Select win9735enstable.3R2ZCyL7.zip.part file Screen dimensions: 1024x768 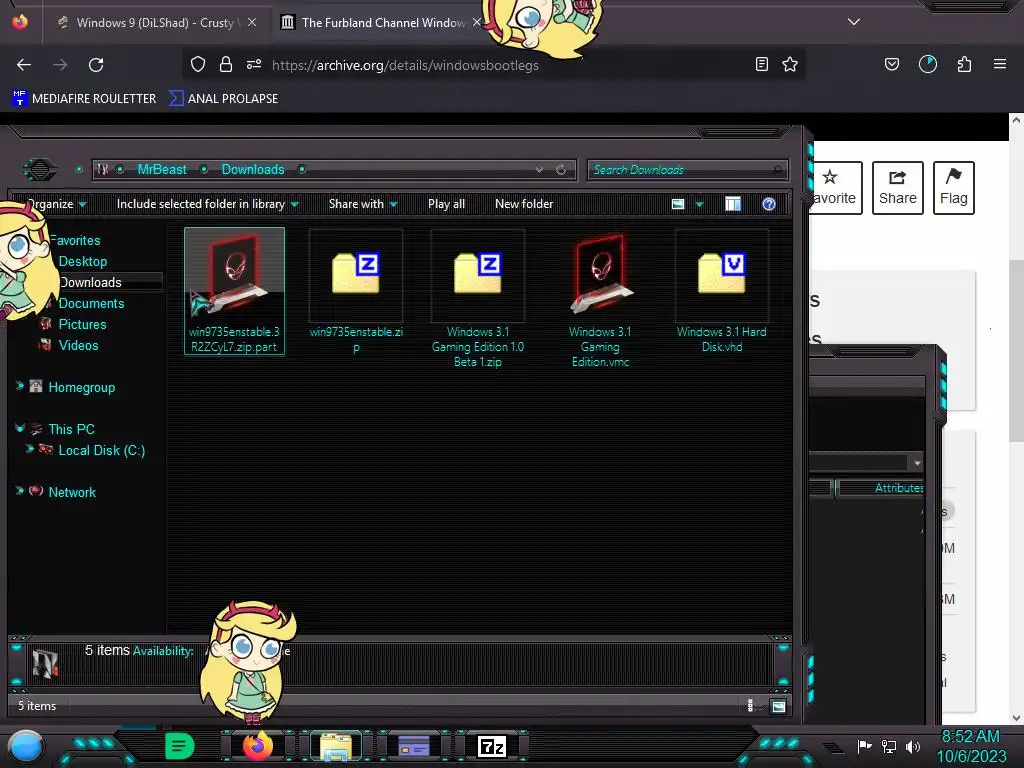pos(234,291)
